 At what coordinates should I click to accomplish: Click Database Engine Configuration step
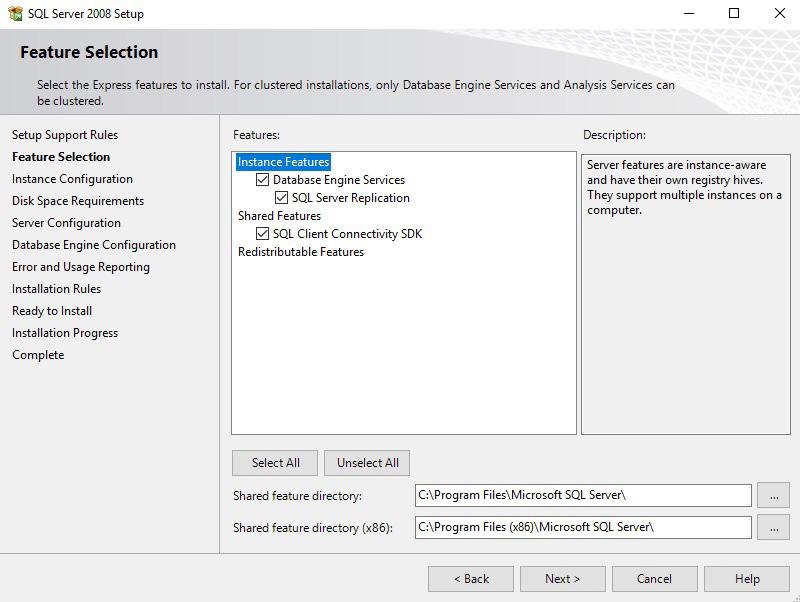(94, 245)
